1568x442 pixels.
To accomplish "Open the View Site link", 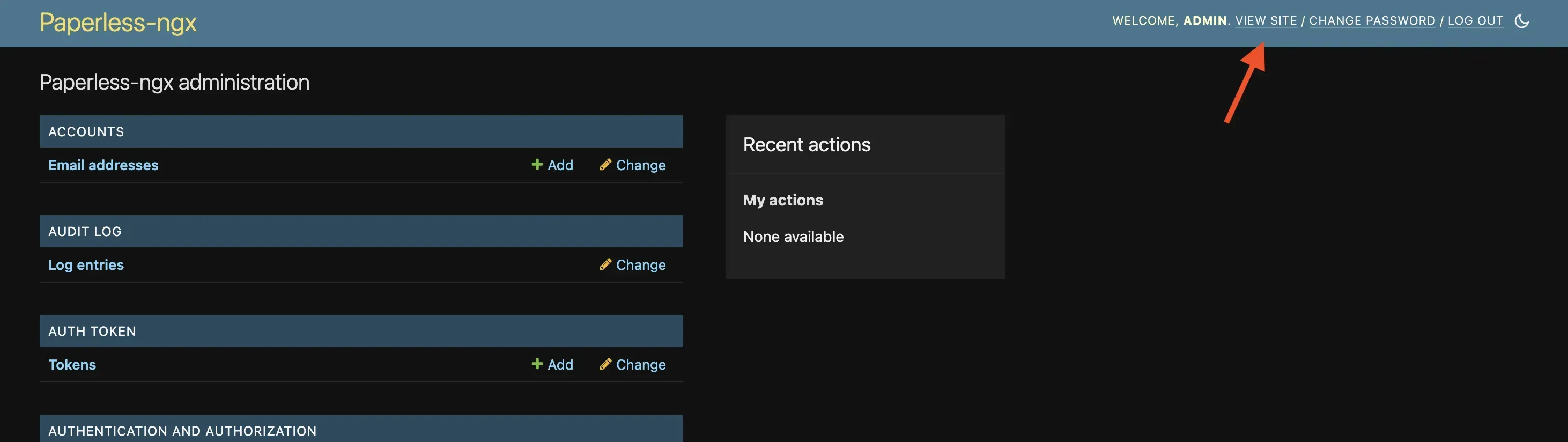I will point(1266,21).
